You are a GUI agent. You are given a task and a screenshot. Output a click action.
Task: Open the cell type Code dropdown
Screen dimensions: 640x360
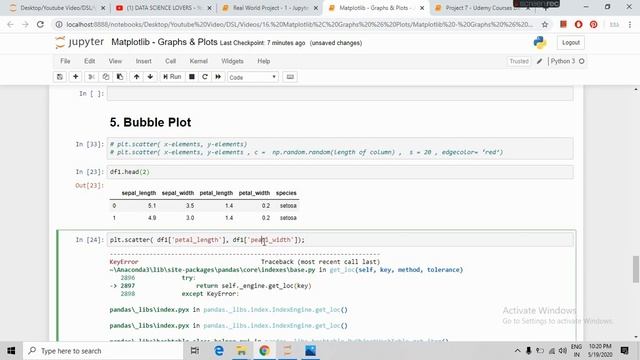pos(253,77)
